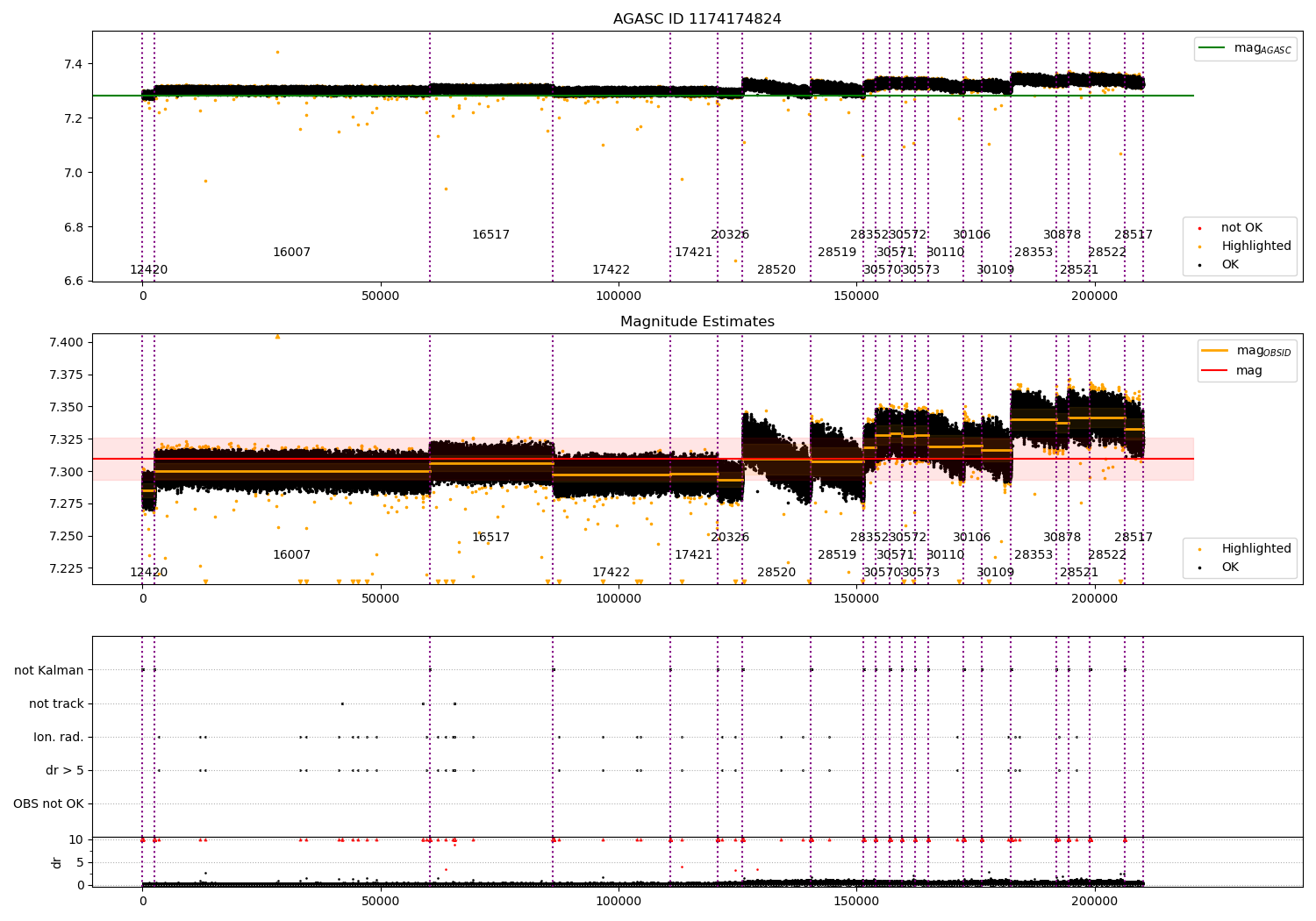Screen dimensions: 1316x921
Task: Click OBSID label 28522 in the top plot
Action: (x=1107, y=253)
